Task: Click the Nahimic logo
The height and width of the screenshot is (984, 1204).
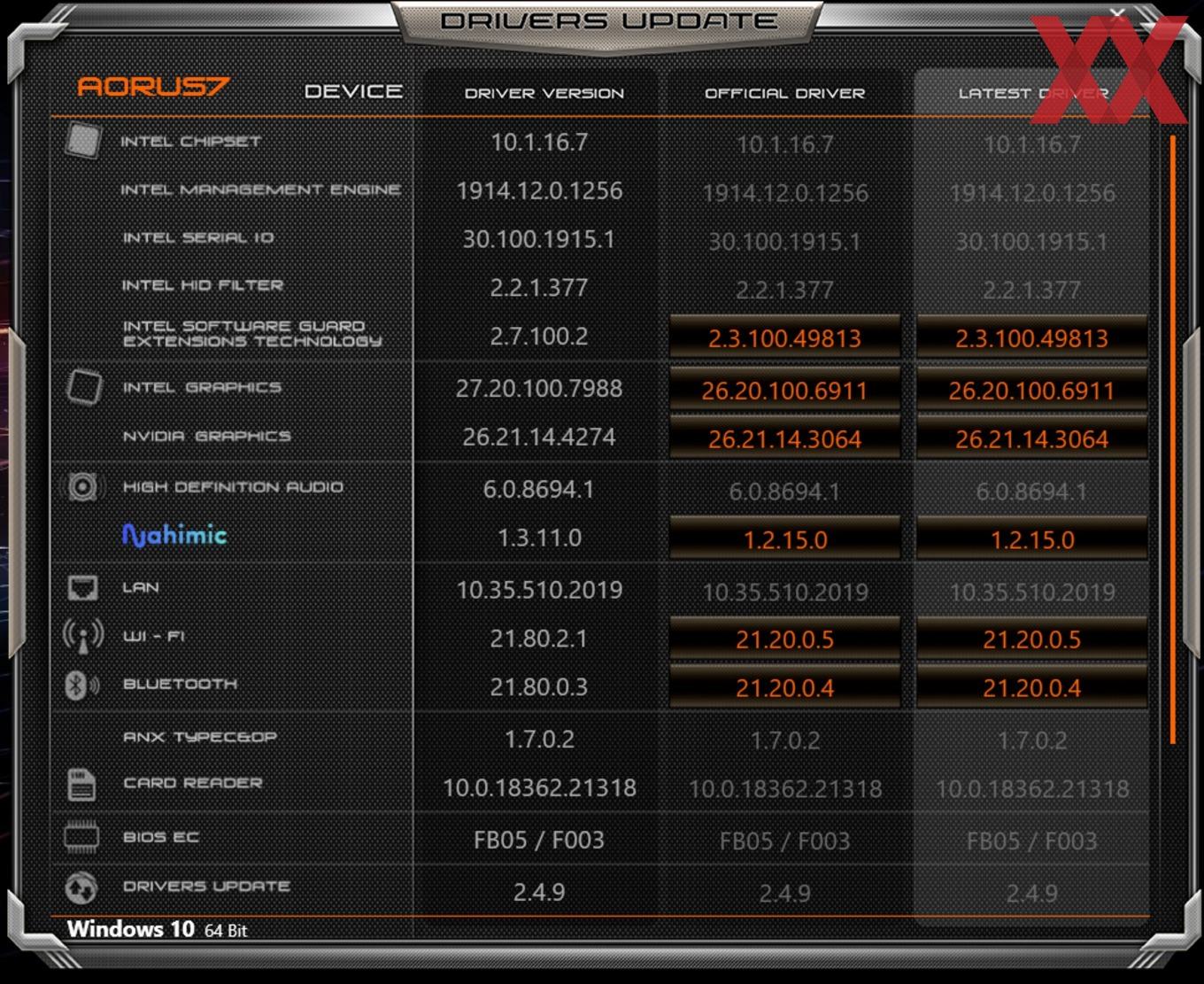Action: pos(174,535)
